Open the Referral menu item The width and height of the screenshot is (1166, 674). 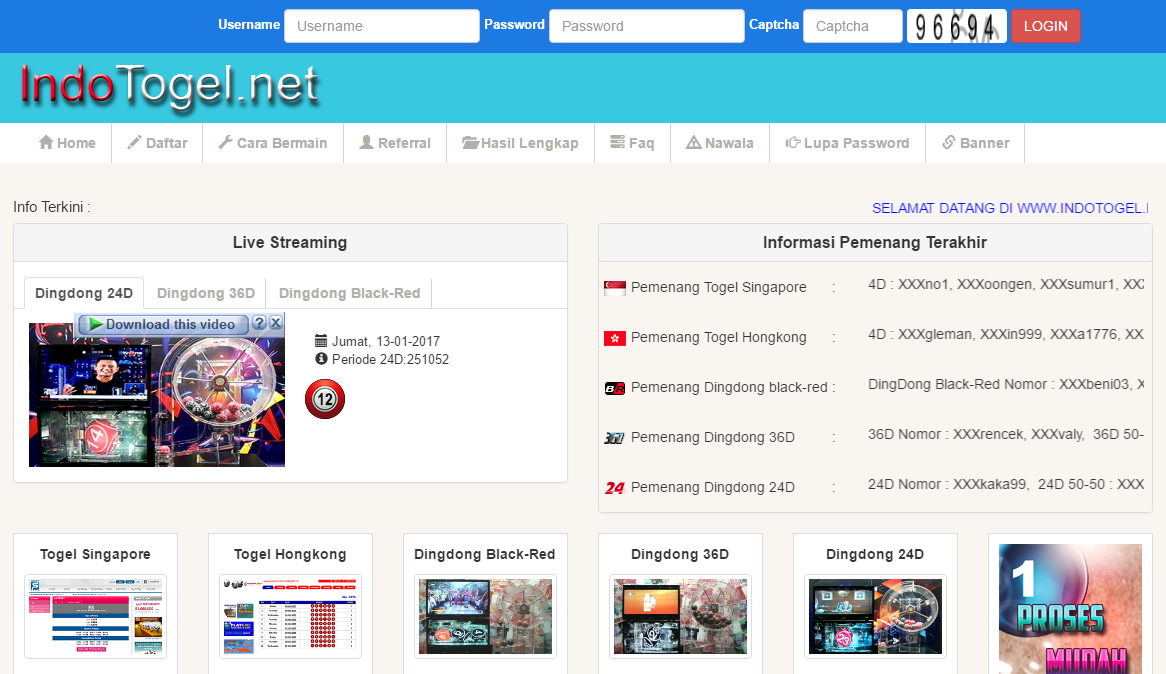pos(395,143)
